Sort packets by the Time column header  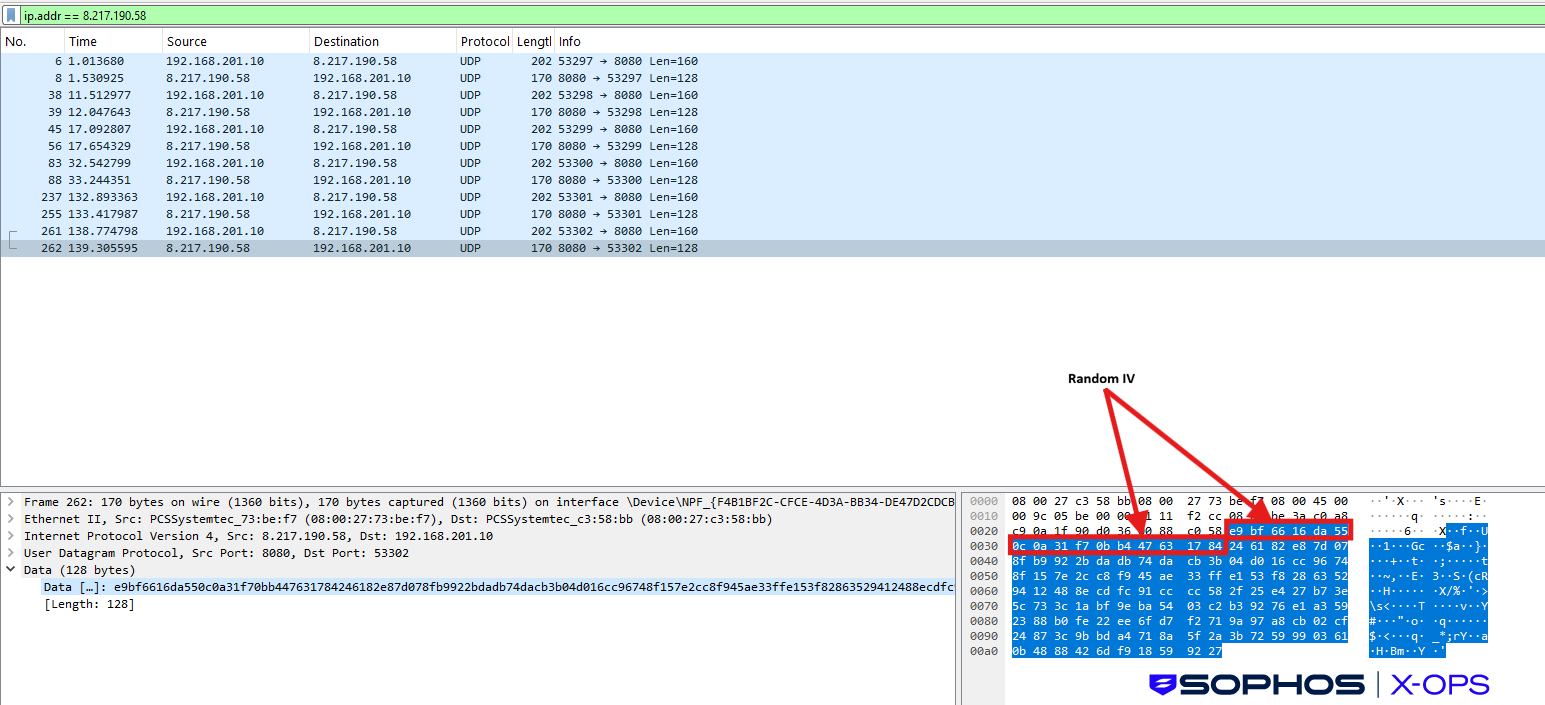(113, 42)
